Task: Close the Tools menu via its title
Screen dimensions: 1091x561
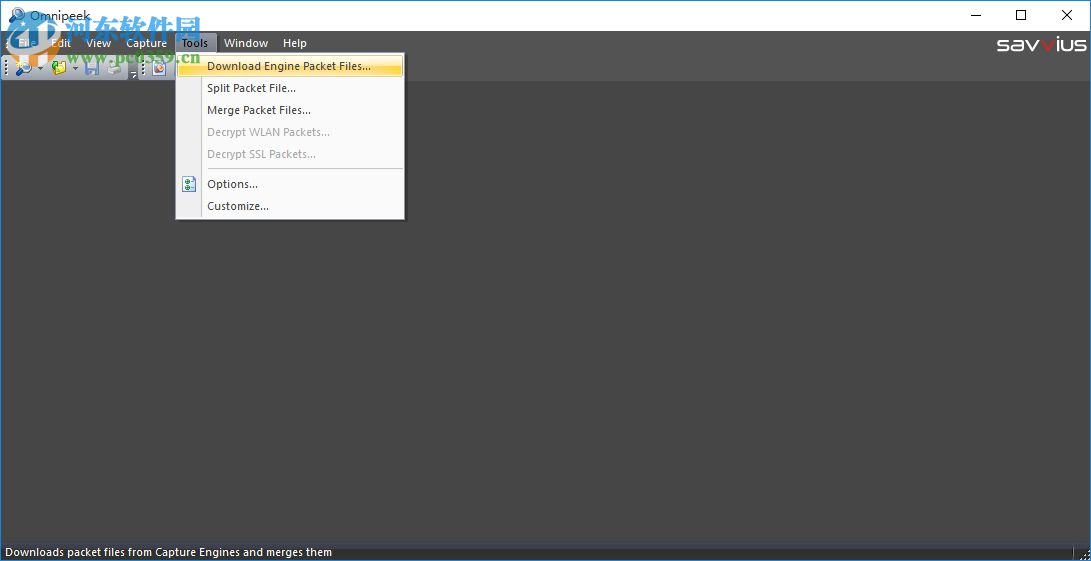Action: tap(195, 43)
